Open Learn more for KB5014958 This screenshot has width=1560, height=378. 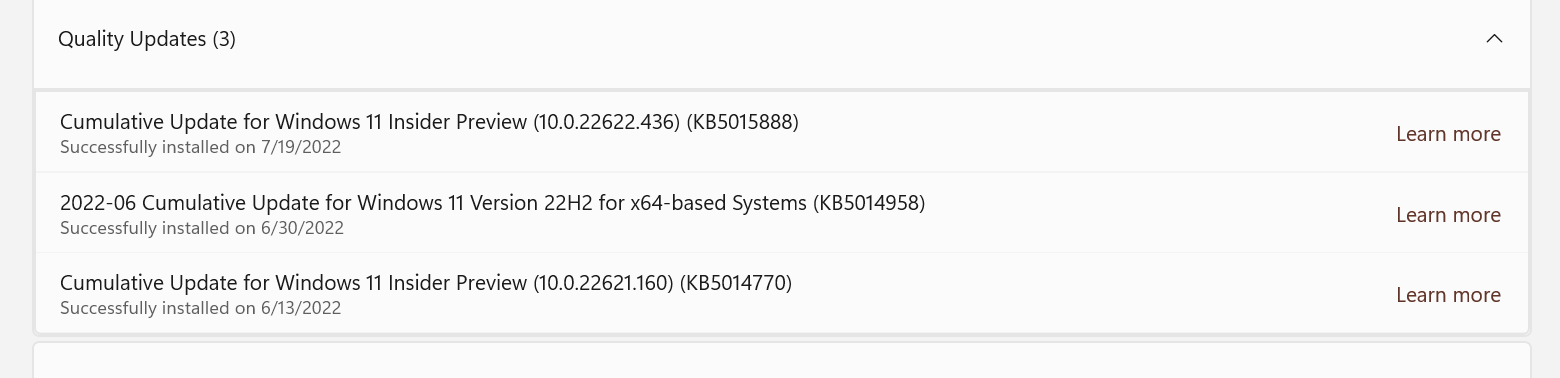(1448, 215)
